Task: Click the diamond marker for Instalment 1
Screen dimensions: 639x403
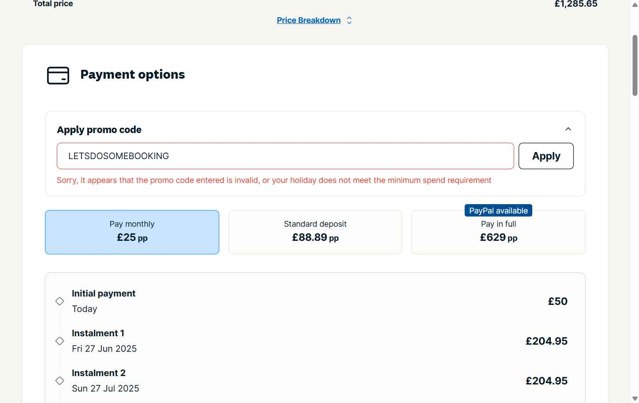Action: tap(60, 341)
